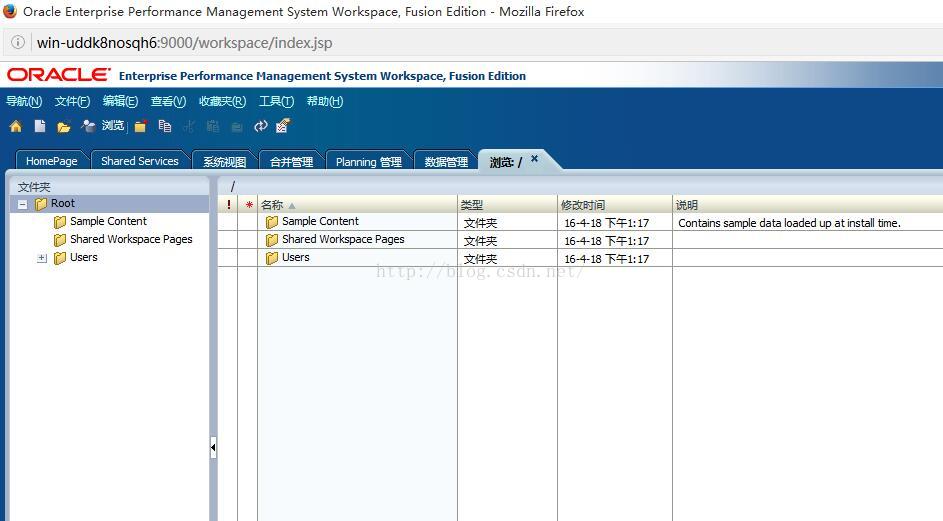Click 文件夹 type cell of Sample Content
Image resolution: width=943 pixels, height=521 pixels.
[x=480, y=223]
